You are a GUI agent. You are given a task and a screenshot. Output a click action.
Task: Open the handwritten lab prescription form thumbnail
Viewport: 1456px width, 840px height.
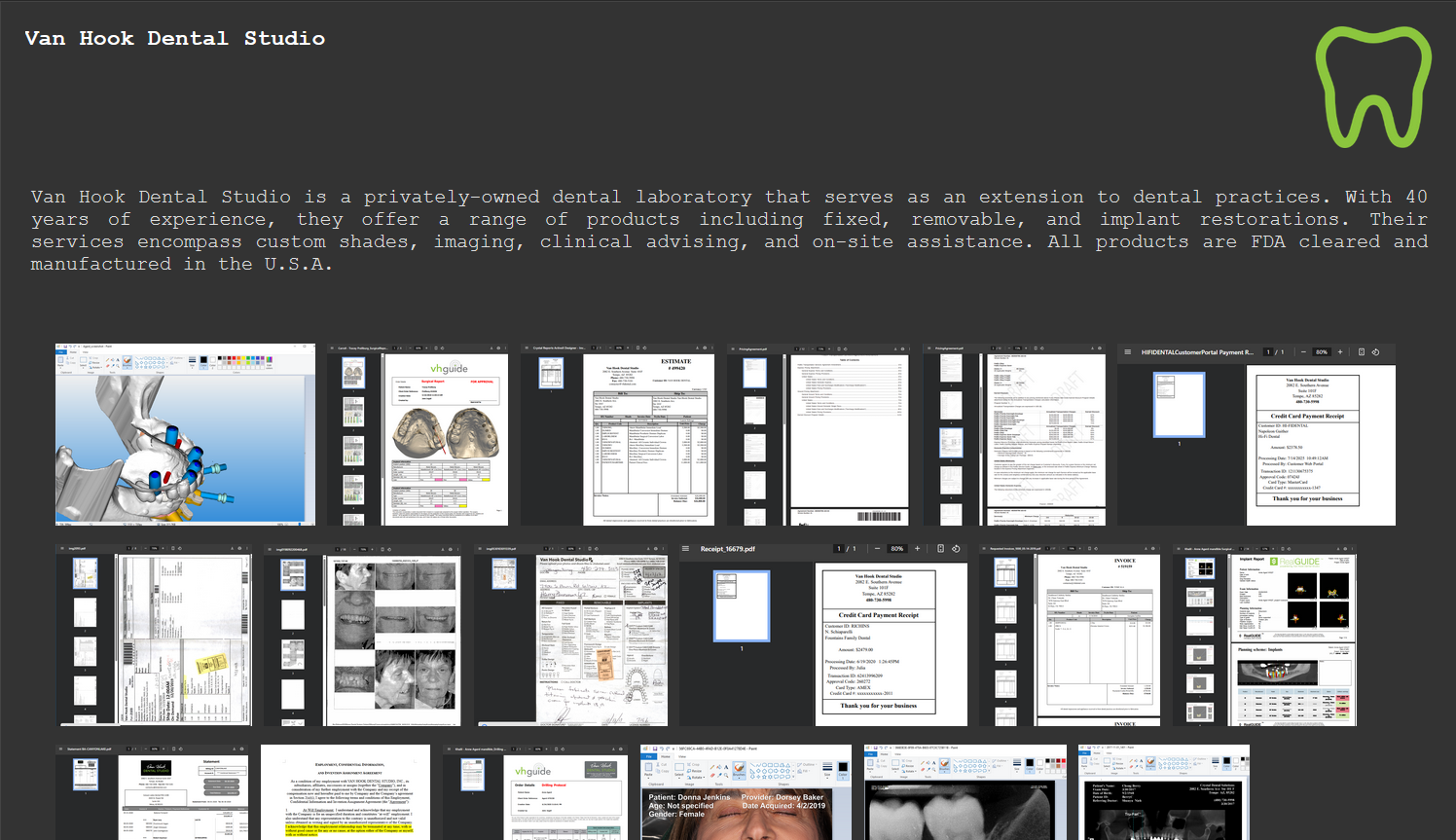tap(571, 635)
